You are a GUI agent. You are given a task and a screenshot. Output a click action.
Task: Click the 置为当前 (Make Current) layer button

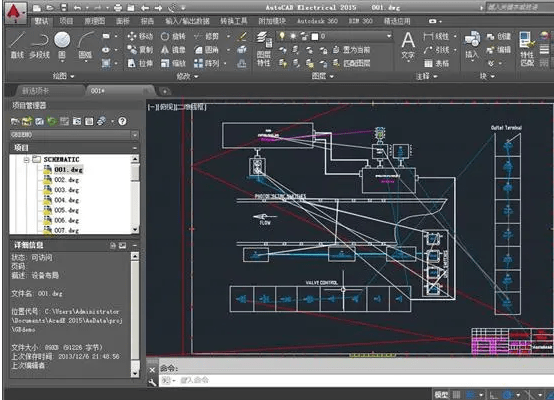point(352,50)
